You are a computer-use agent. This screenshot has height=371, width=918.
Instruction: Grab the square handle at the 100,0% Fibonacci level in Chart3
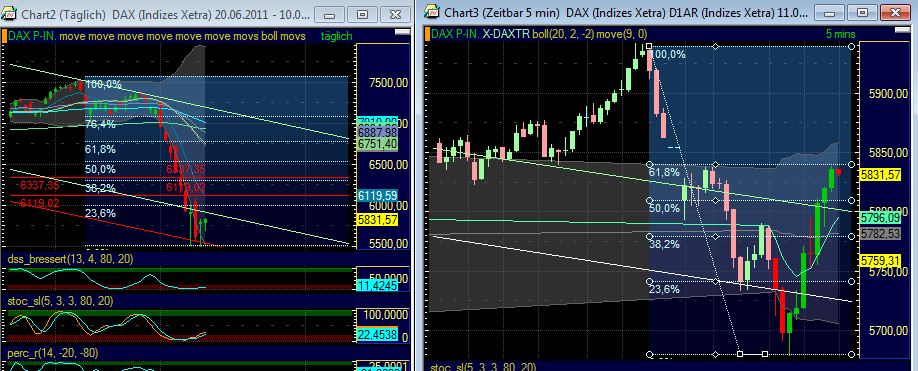coord(649,46)
